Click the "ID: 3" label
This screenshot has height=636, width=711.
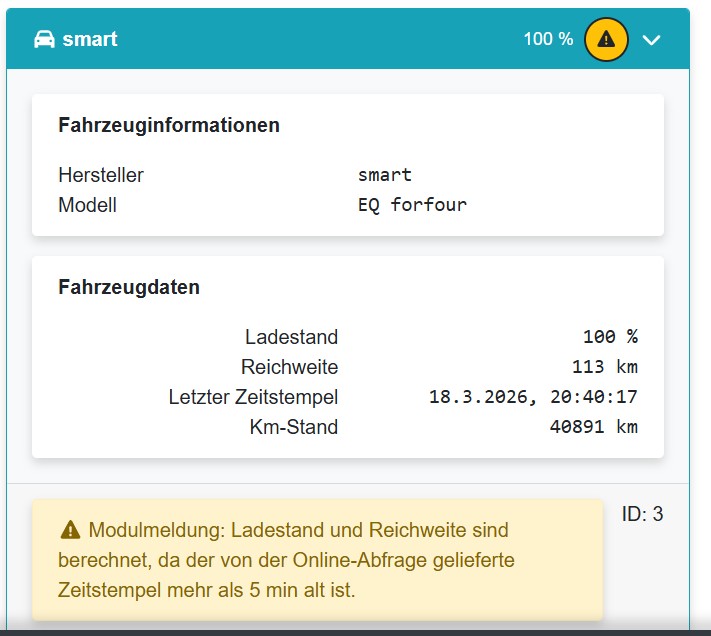[642, 515]
